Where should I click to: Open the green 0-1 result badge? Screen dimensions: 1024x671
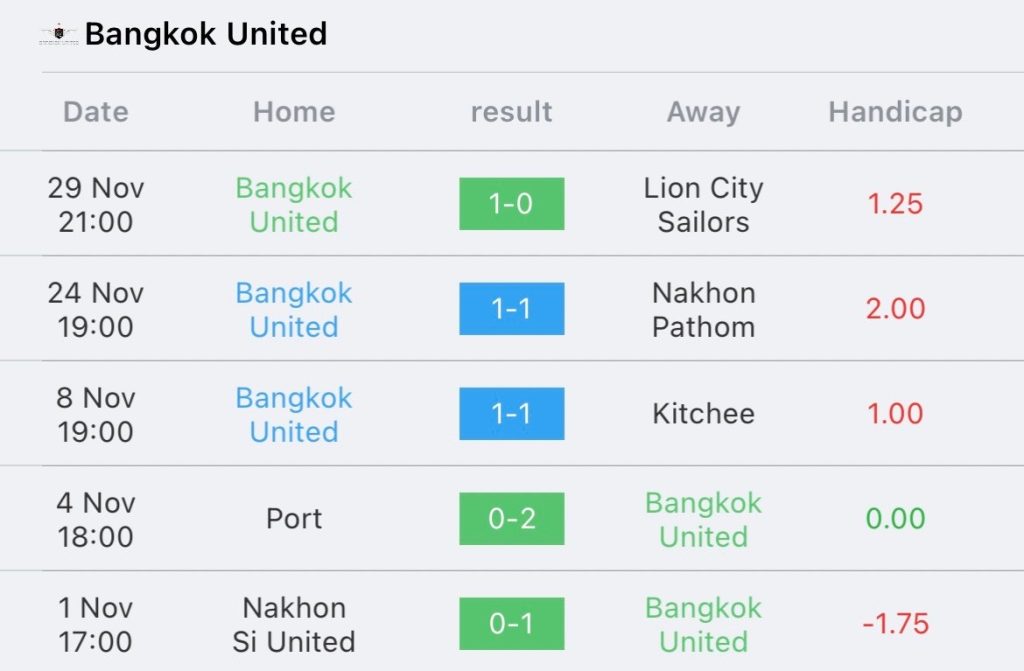511,623
